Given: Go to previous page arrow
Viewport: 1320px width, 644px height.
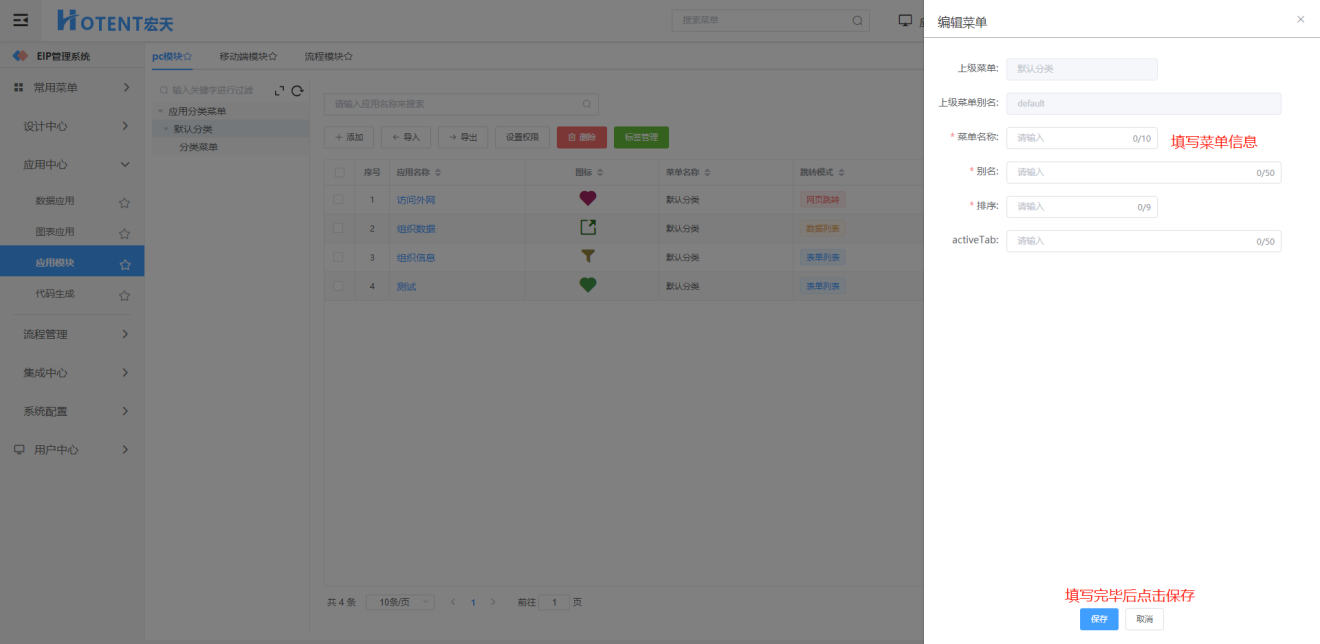Looking at the screenshot, I should tap(453, 602).
